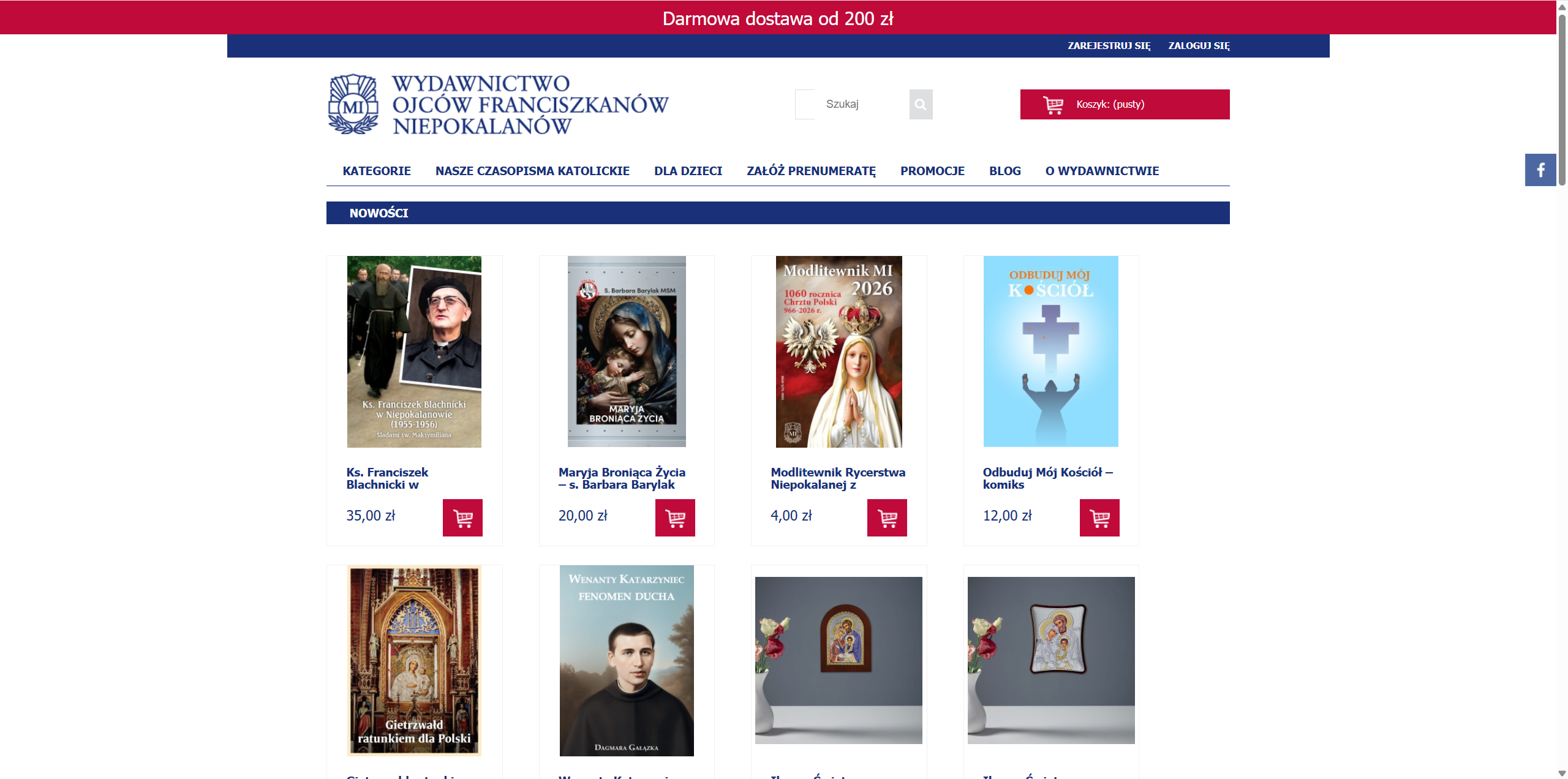This screenshot has height=779, width=1568.
Task: Open the Facebook side tab icon
Action: (1540, 170)
